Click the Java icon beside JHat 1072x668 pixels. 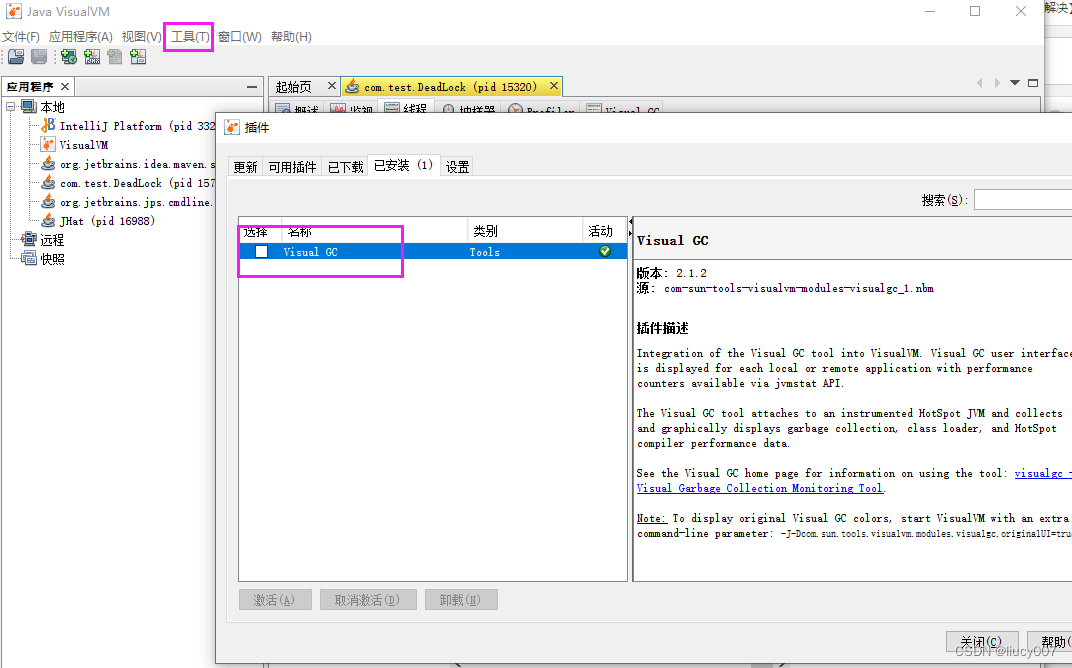click(x=48, y=221)
